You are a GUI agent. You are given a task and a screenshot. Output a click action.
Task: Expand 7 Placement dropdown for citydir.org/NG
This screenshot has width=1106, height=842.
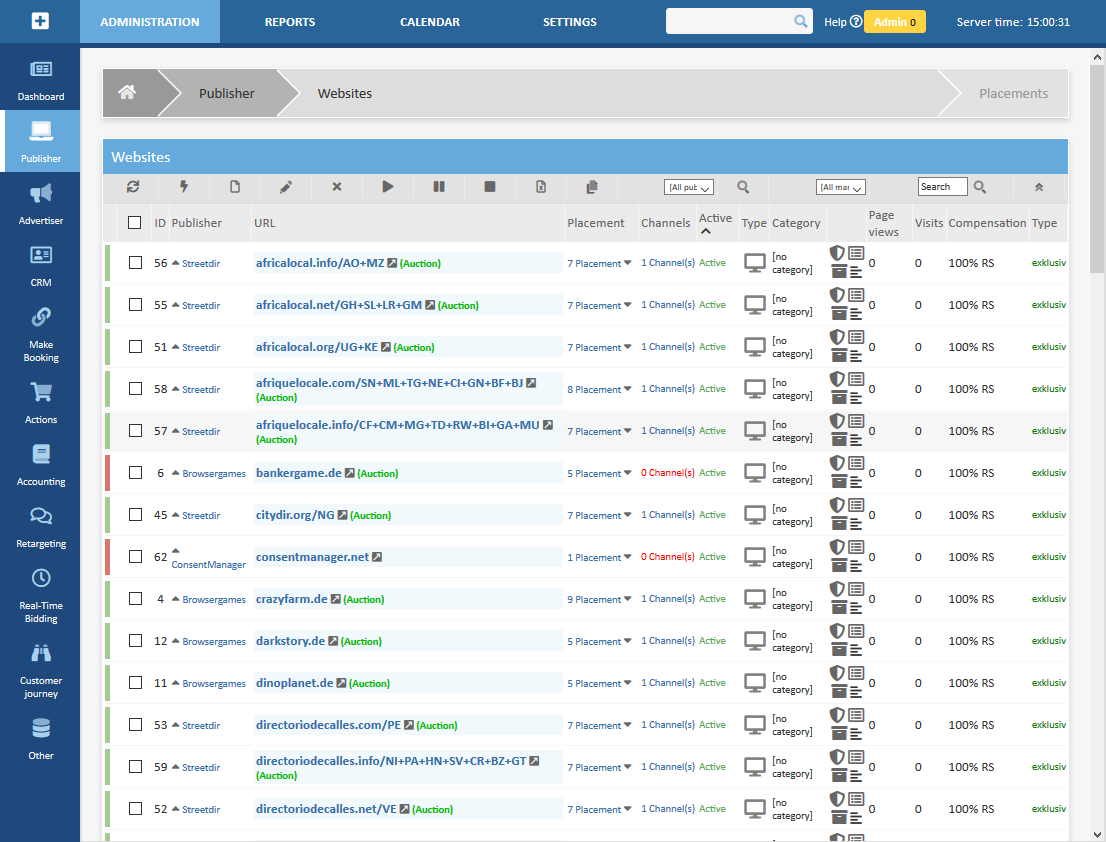coord(599,516)
